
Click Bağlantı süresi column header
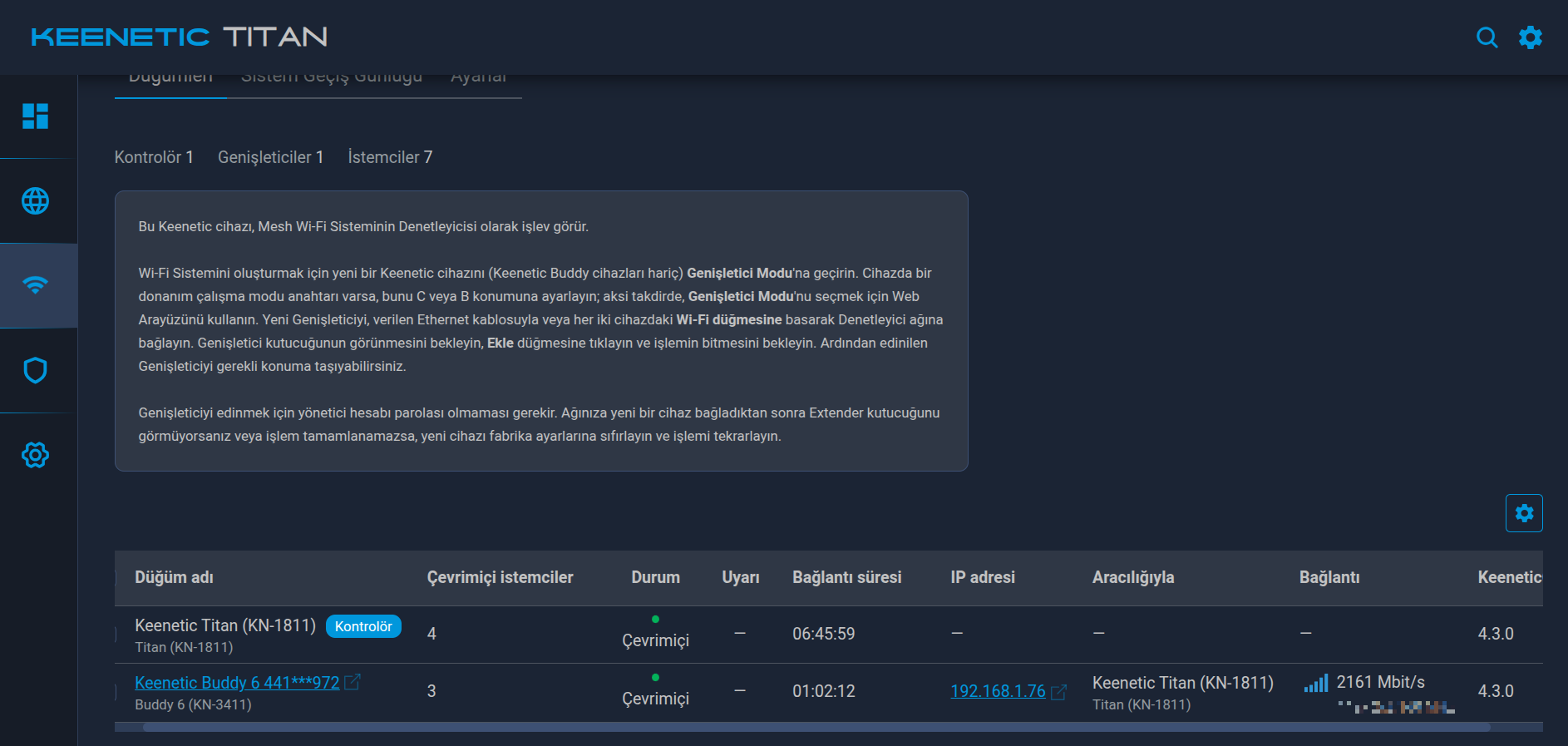click(846, 577)
